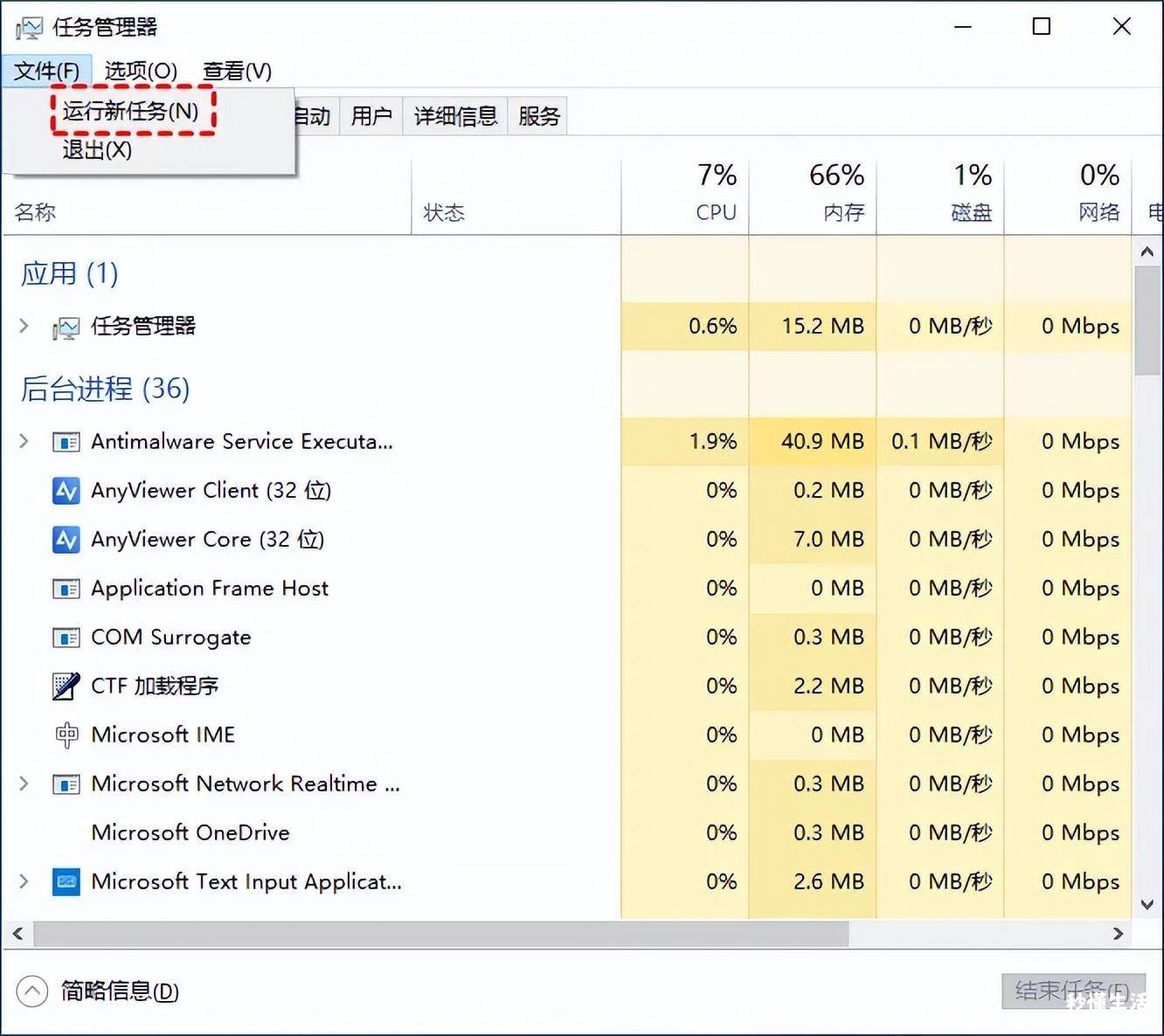Open the 查看(V) menu

(237, 71)
